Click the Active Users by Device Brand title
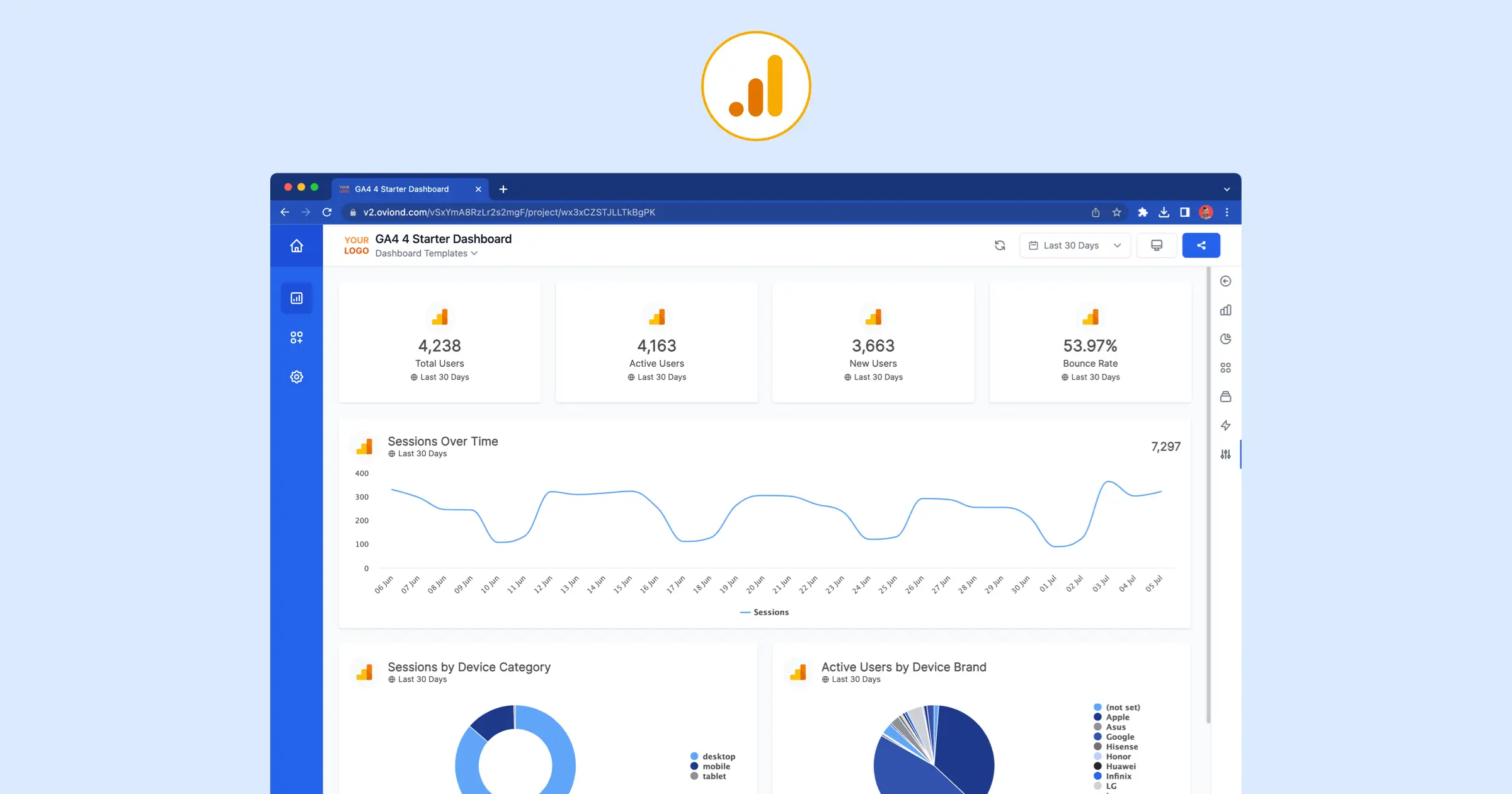 [x=903, y=667]
